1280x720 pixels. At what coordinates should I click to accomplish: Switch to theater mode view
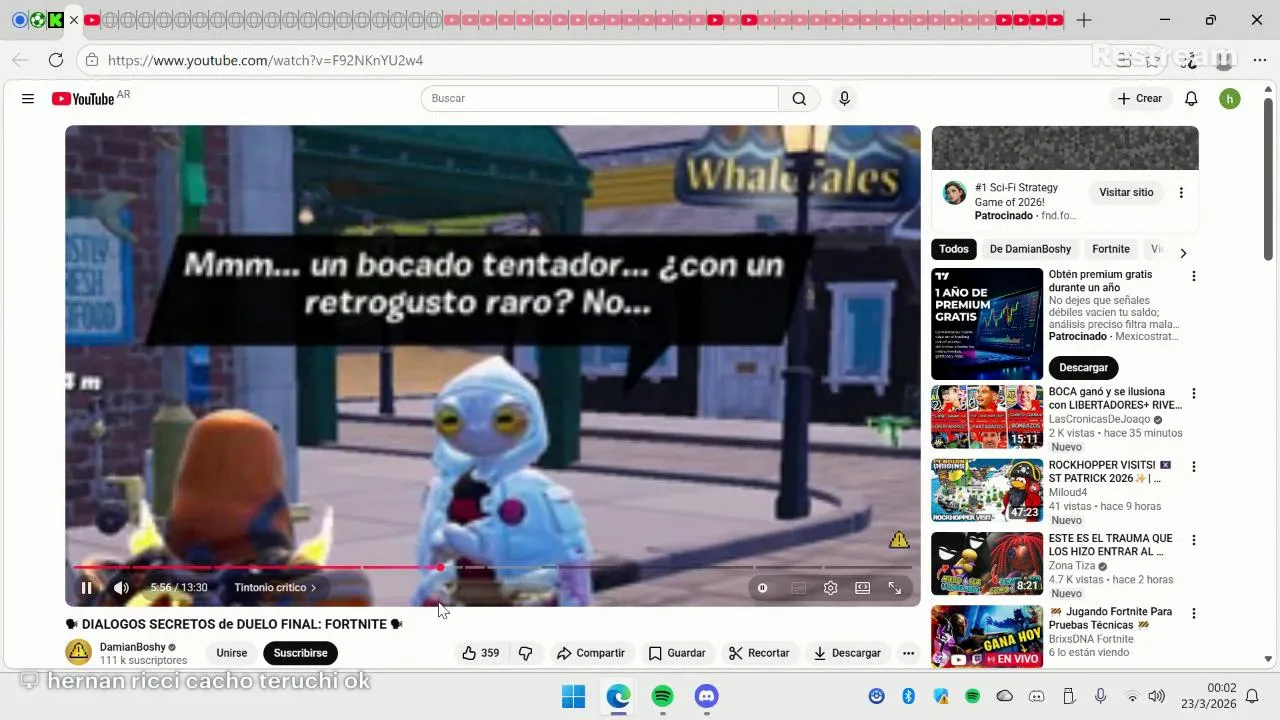pyautogui.click(x=862, y=588)
